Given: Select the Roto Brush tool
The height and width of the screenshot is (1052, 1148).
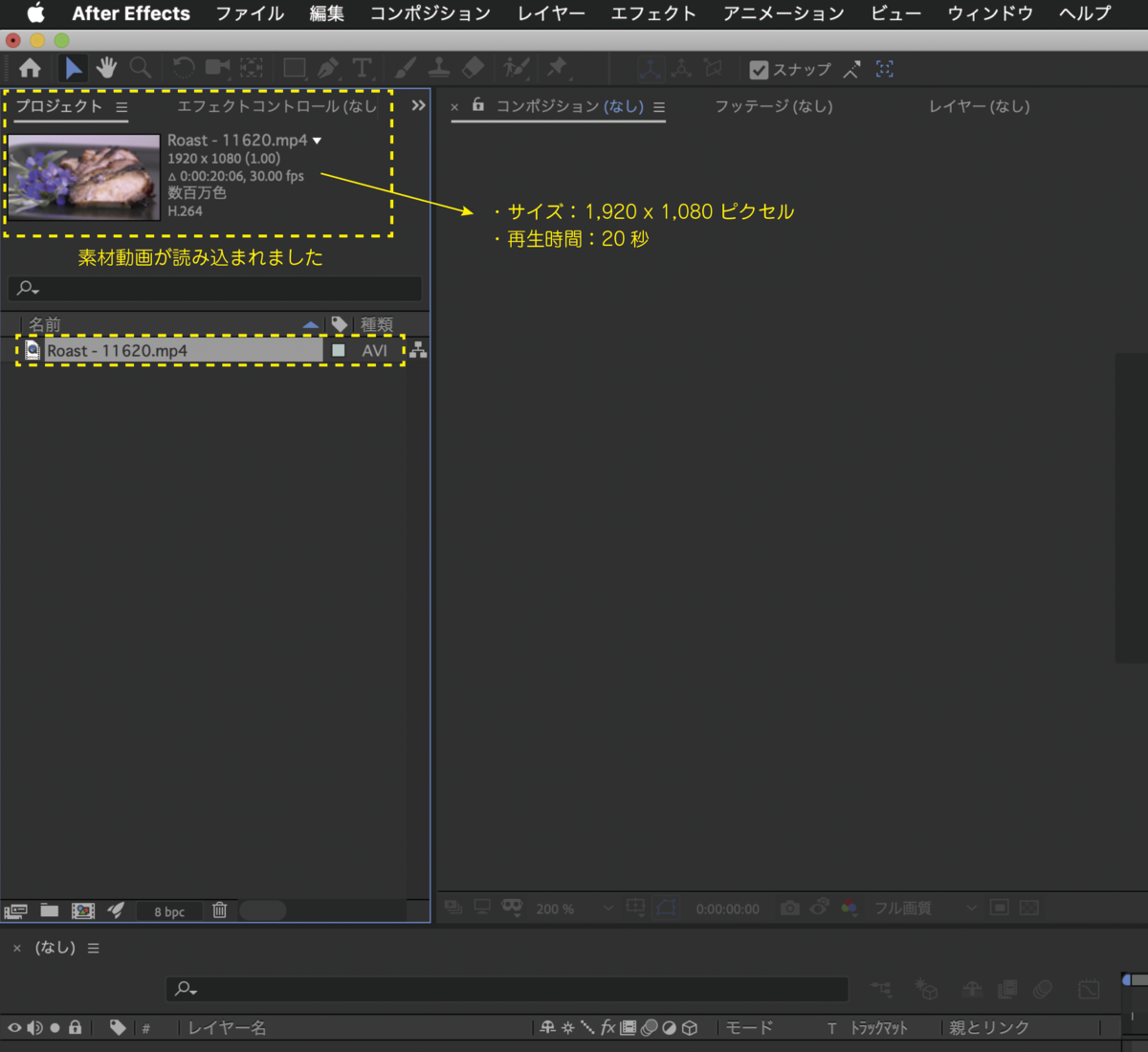Looking at the screenshot, I should pos(517,68).
